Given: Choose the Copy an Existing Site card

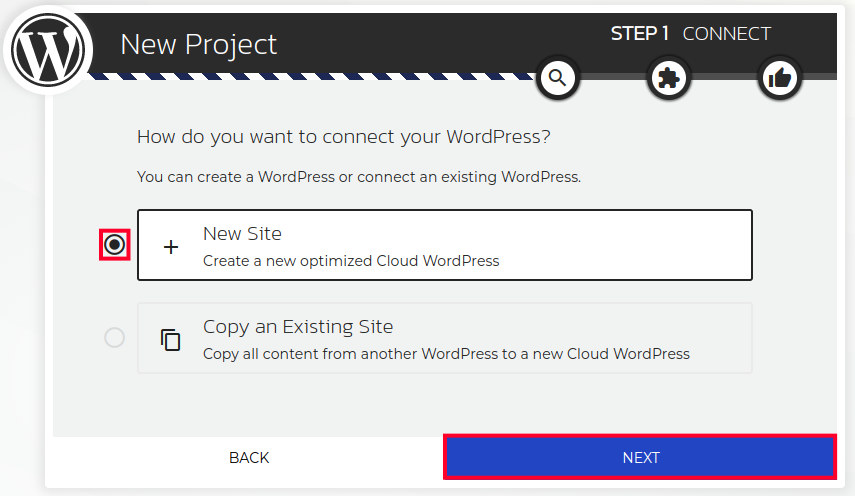Looking at the screenshot, I should (x=444, y=338).
